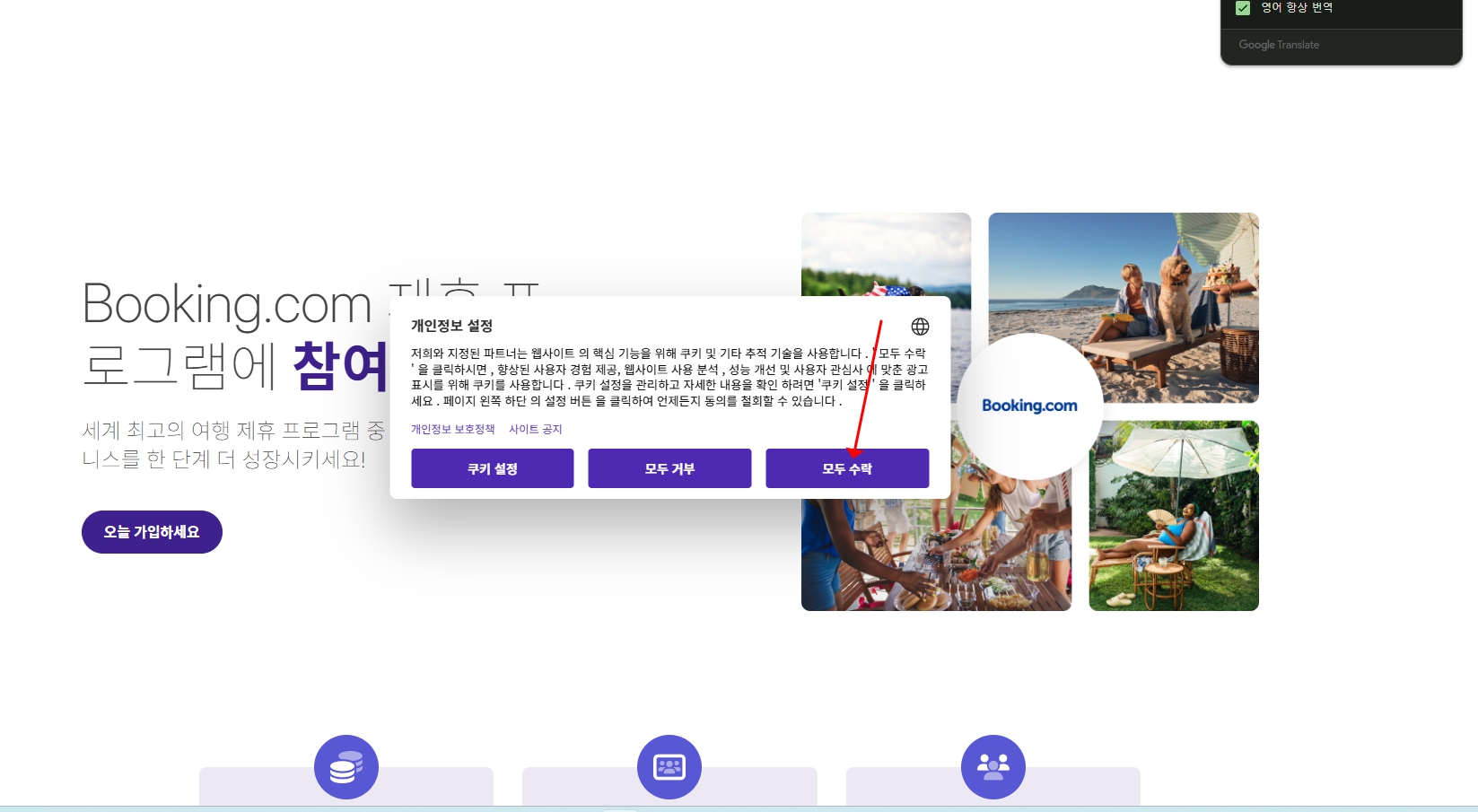Toggle the 영어 항상 번역 checkbox
Viewport: 1478px width, 812px height.
coord(1243,8)
